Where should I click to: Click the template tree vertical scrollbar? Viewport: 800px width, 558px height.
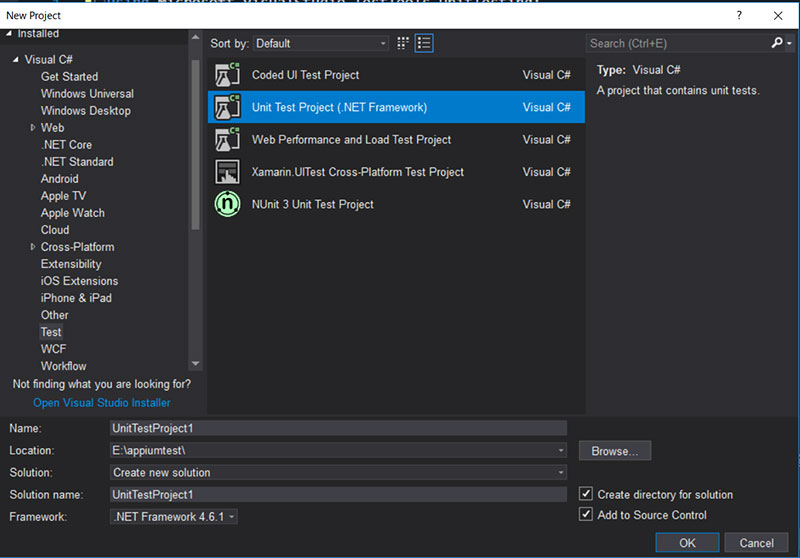[196, 150]
